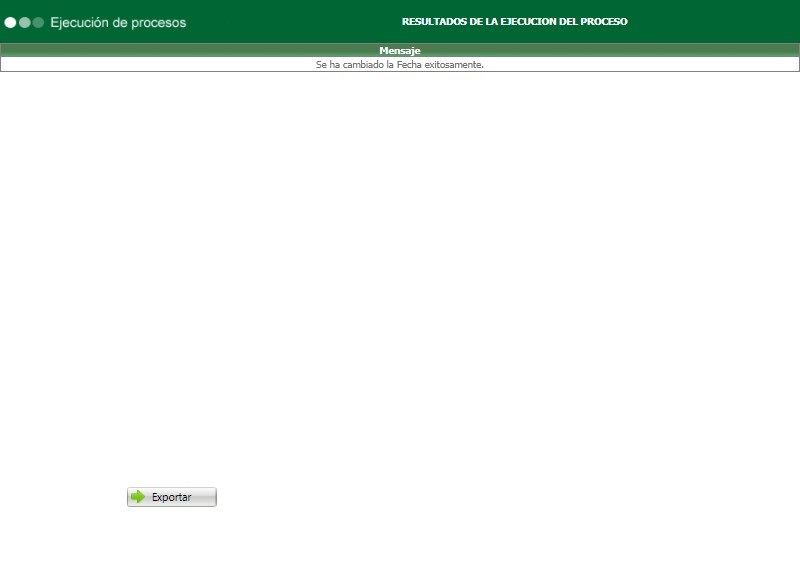Activate the arrow icon inside the export button
The image size is (800, 579).
pos(138,496)
